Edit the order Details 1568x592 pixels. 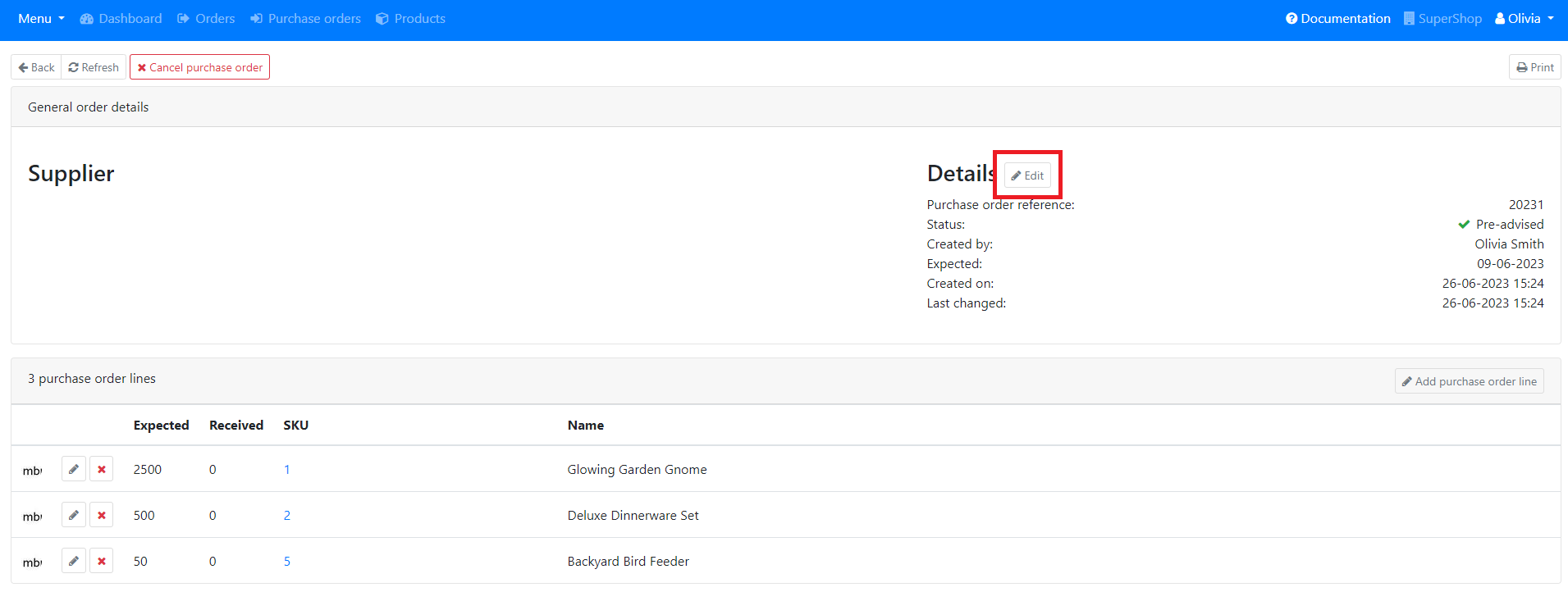1027,175
